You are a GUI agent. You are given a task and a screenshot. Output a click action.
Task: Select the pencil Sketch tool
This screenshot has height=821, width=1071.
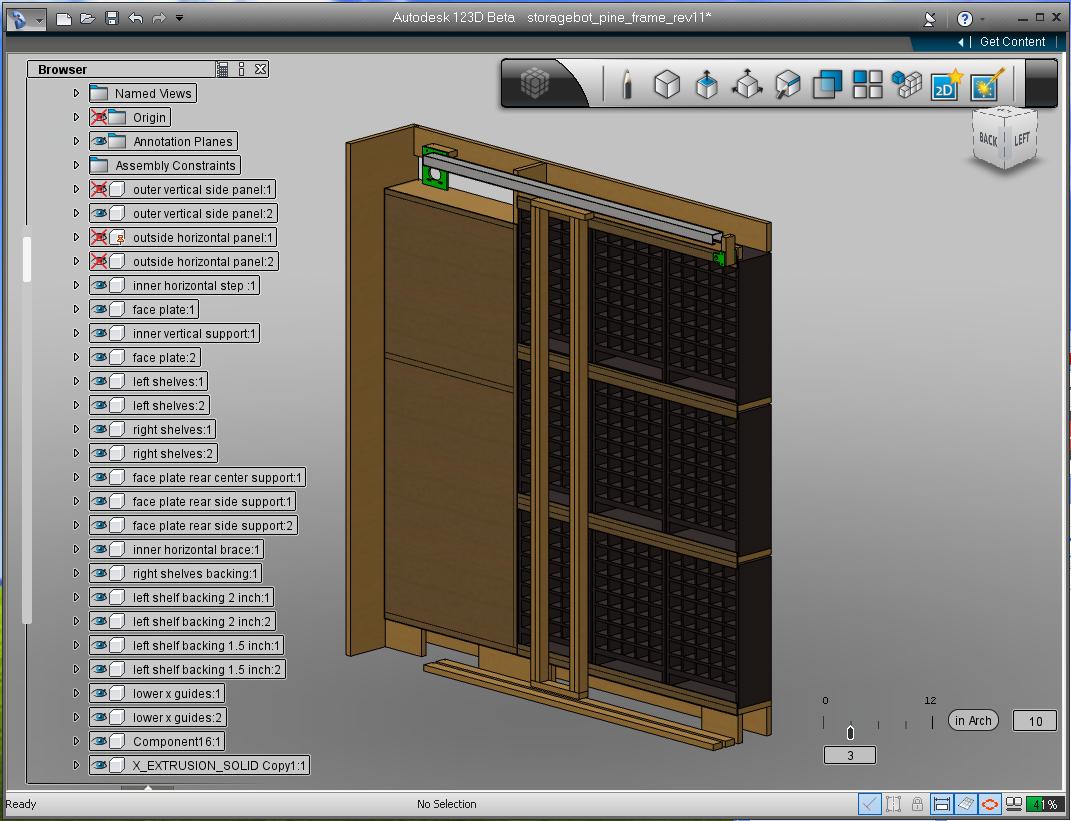pyautogui.click(x=627, y=84)
